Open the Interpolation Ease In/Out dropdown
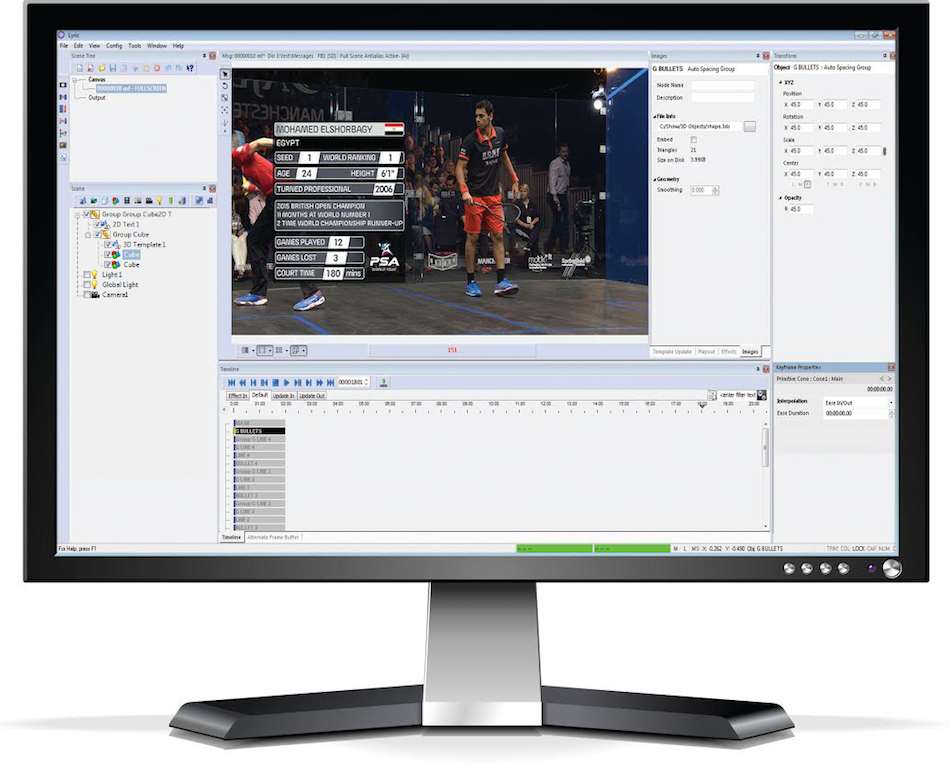Viewport: 950px width, 765px height. pyautogui.click(x=890, y=402)
